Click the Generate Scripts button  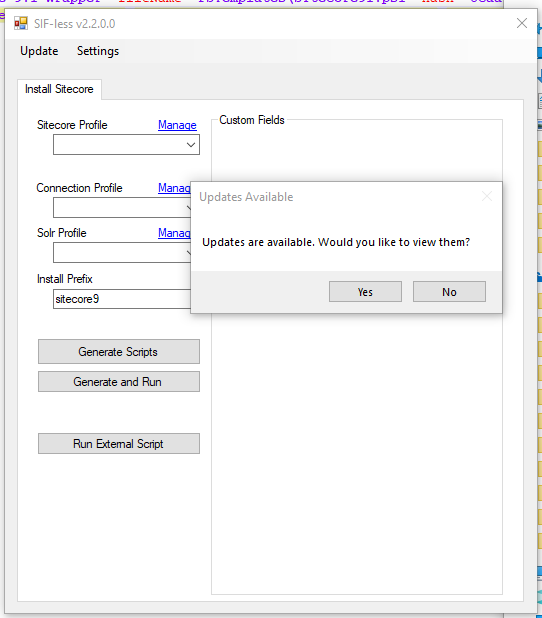coord(119,352)
